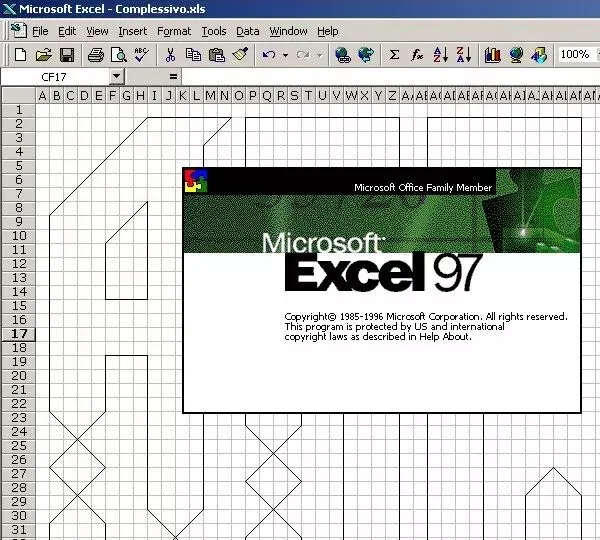Click the CF17 Name Box field
This screenshot has width=600, height=540.
(x=55, y=77)
